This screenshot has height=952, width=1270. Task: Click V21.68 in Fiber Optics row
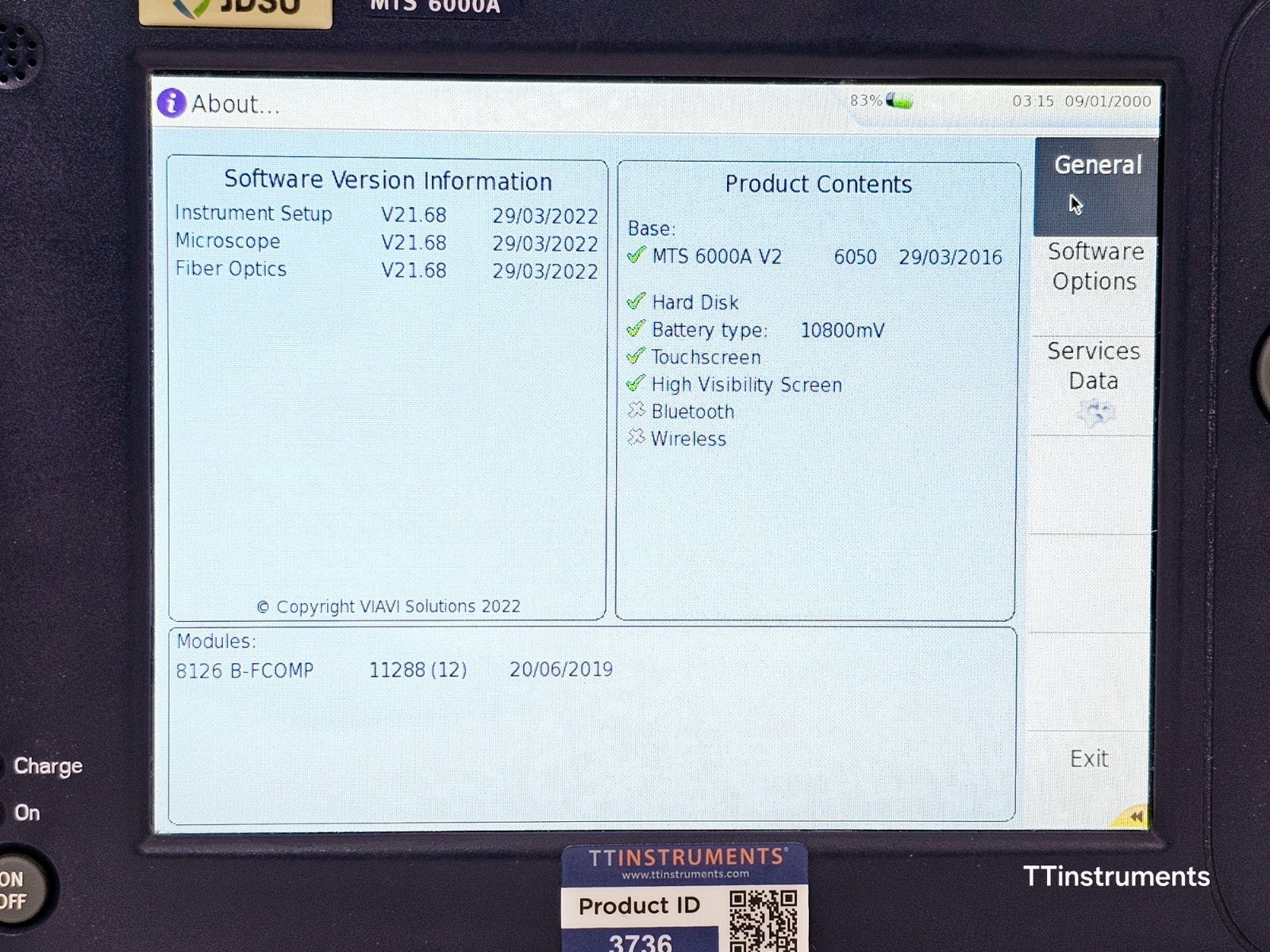(x=414, y=271)
